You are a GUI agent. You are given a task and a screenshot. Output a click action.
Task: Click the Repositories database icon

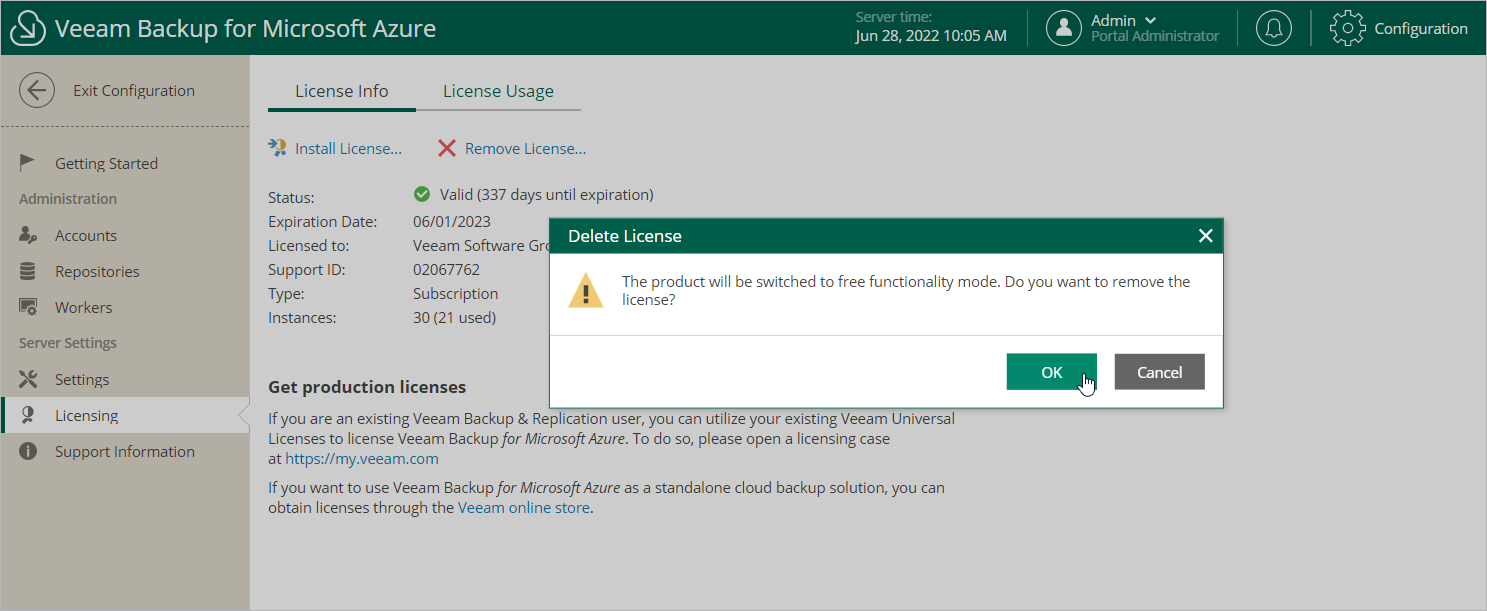[x=28, y=271]
